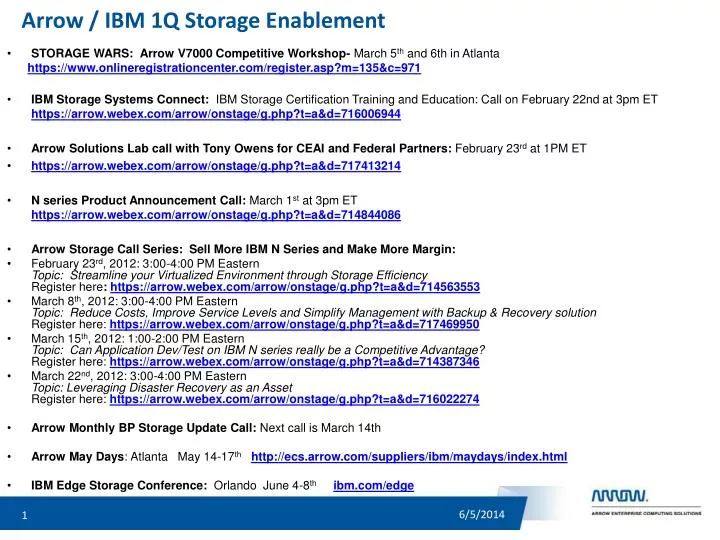The image size is (720, 540).
Task: Open the Arrow May Days maydays link
Action: (x=409, y=457)
